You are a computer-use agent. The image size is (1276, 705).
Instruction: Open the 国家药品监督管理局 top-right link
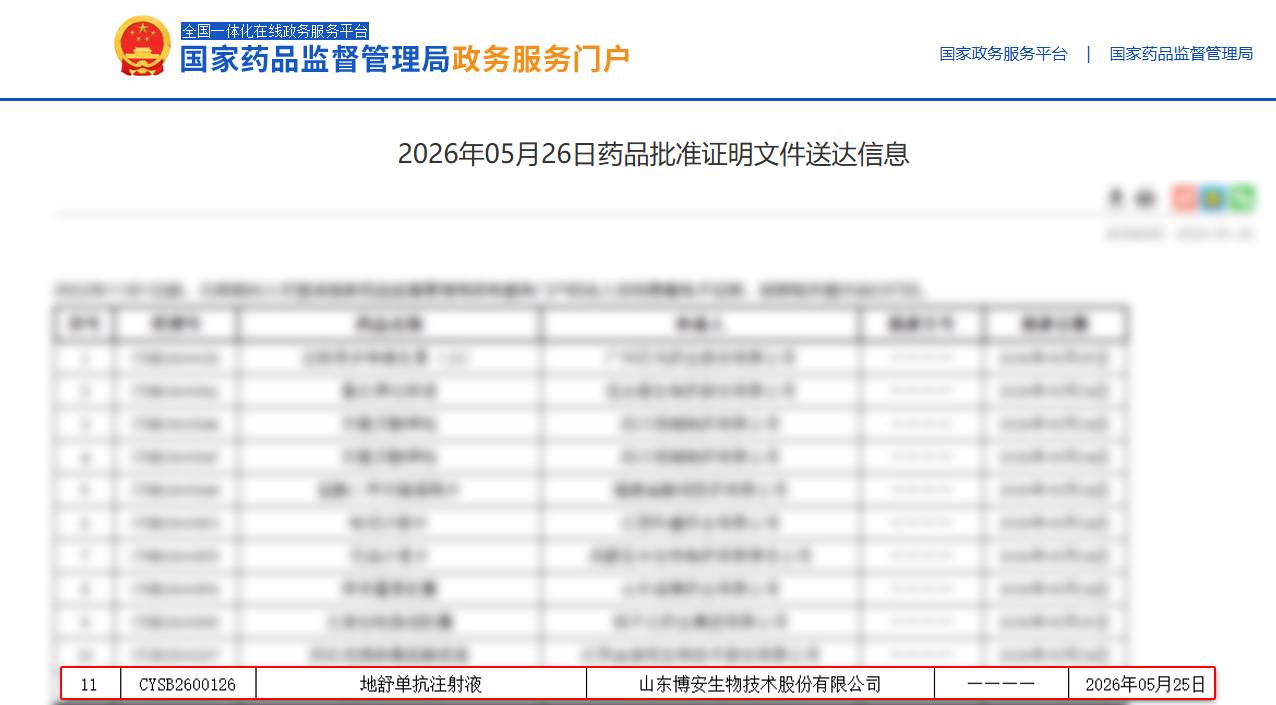tap(1181, 54)
